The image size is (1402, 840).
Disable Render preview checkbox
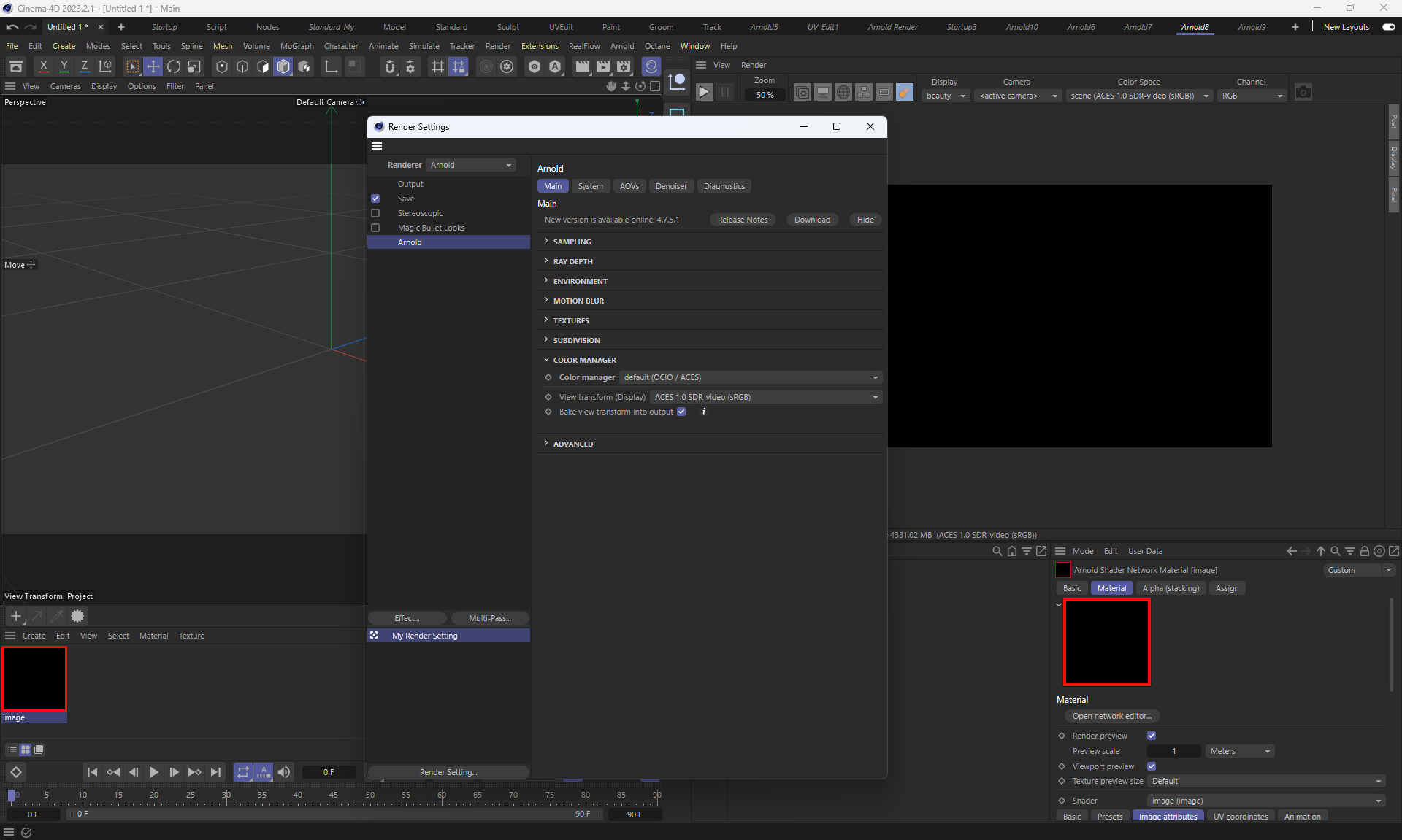click(x=1152, y=736)
